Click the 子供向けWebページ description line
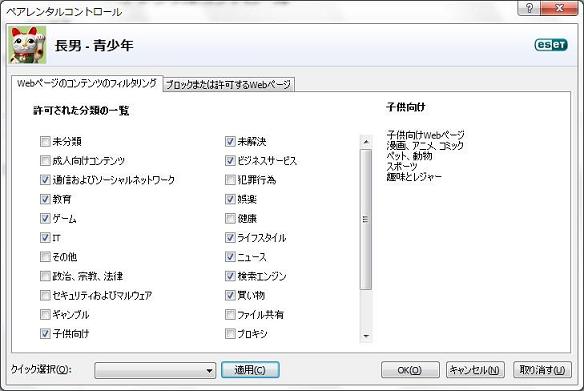This screenshot has width=584, height=391. pyautogui.click(x=425, y=135)
